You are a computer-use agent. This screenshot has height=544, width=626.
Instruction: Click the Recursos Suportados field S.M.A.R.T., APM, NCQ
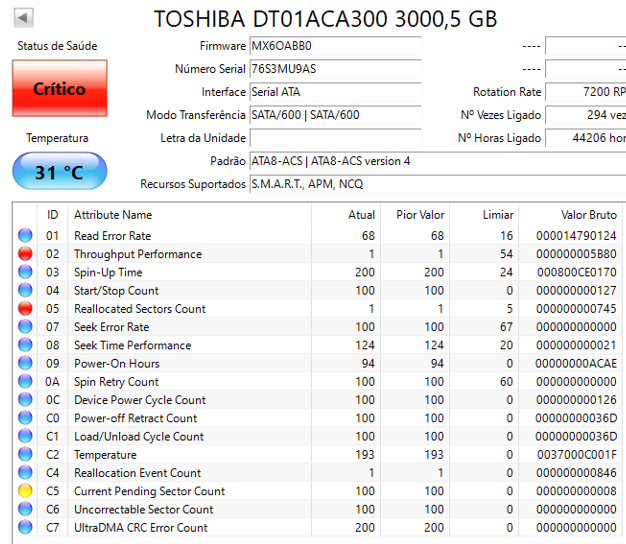(438, 184)
